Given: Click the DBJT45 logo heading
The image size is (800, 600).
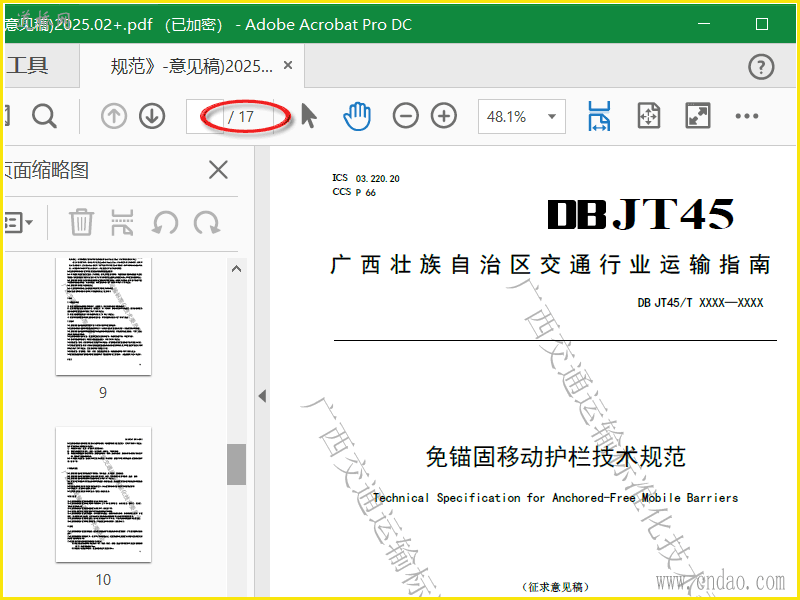Looking at the screenshot, I should (641, 214).
